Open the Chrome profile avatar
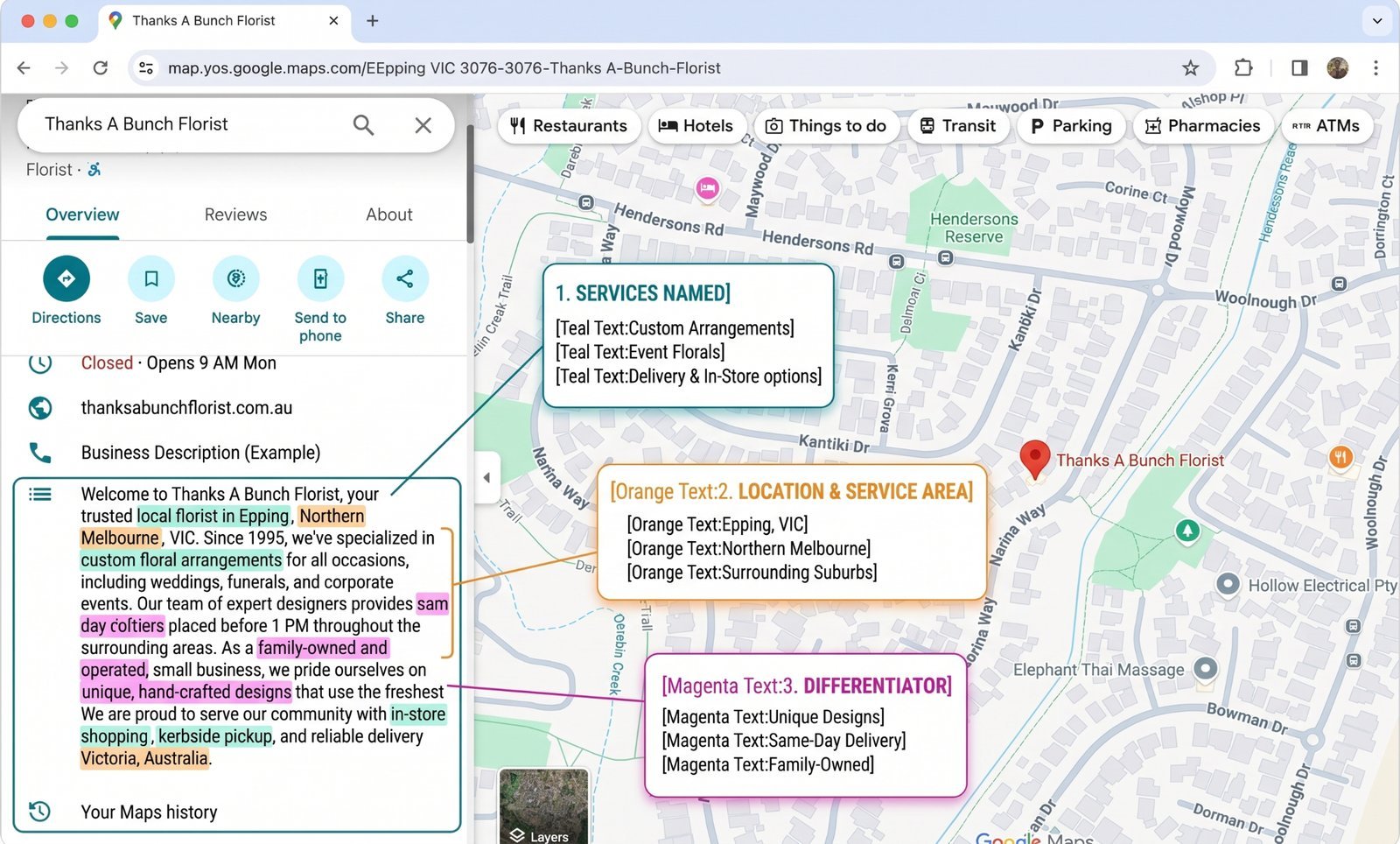 point(1337,68)
